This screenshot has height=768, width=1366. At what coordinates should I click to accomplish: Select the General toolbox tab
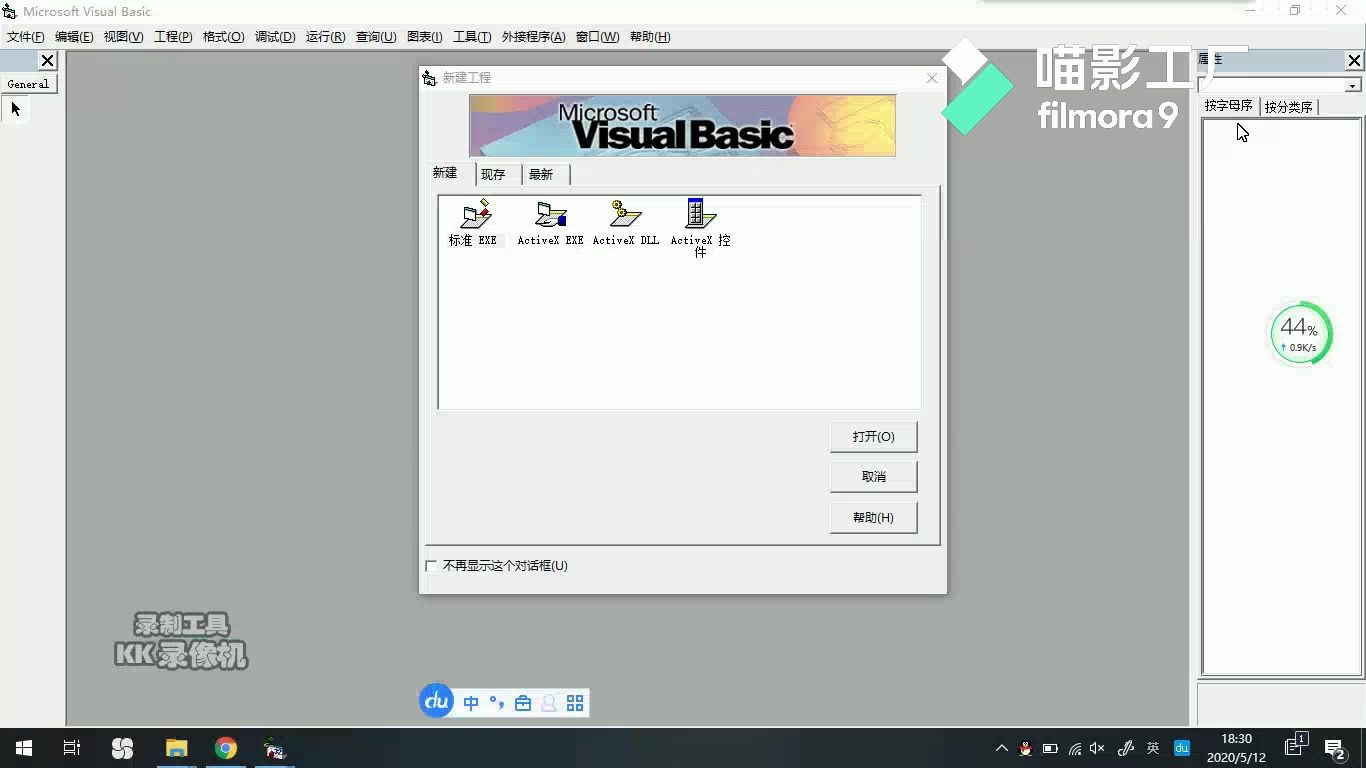(x=28, y=84)
